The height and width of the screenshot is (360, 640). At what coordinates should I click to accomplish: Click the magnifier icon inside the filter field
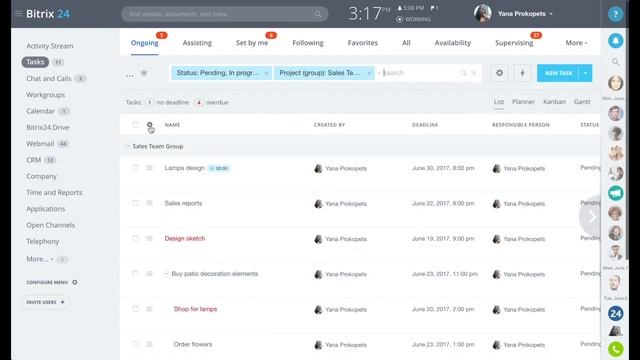[x=463, y=73]
